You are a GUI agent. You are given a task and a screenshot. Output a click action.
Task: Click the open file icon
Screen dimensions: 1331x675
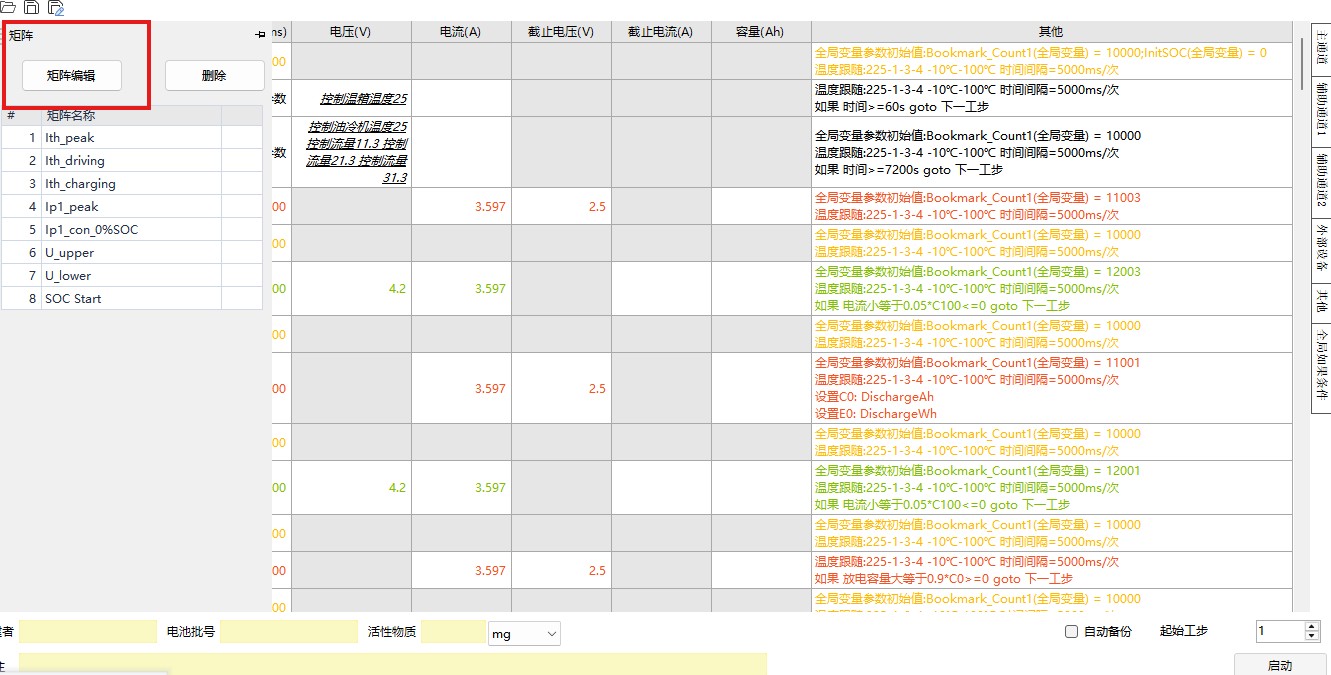click(10, 8)
